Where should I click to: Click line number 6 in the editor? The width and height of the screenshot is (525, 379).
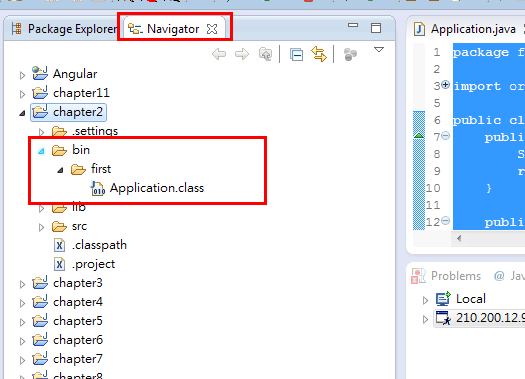437,120
